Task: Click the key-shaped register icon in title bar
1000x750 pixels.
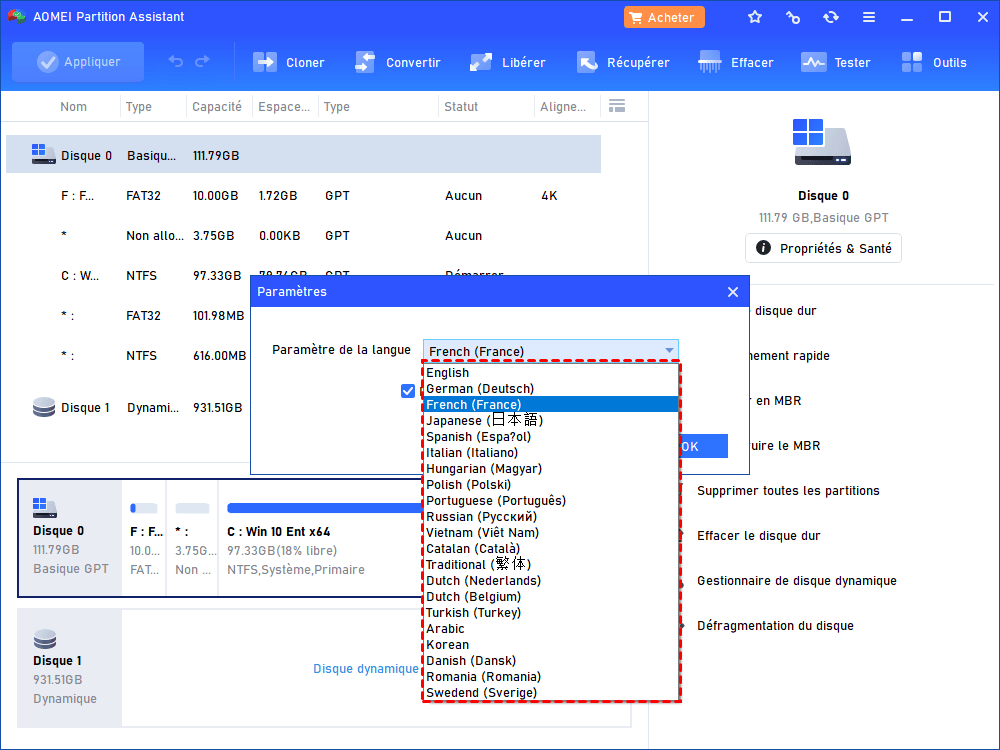Action: pyautogui.click(x=793, y=17)
